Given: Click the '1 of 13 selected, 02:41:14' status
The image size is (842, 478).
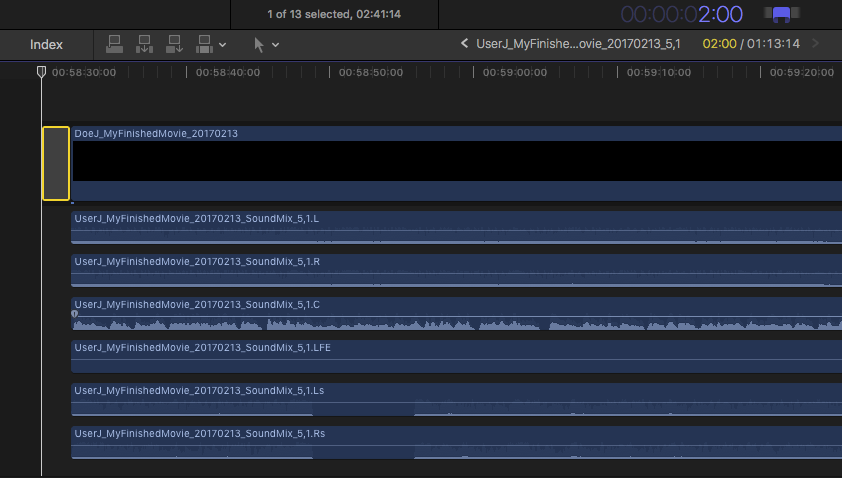Looking at the screenshot, I should click(334, 15).
